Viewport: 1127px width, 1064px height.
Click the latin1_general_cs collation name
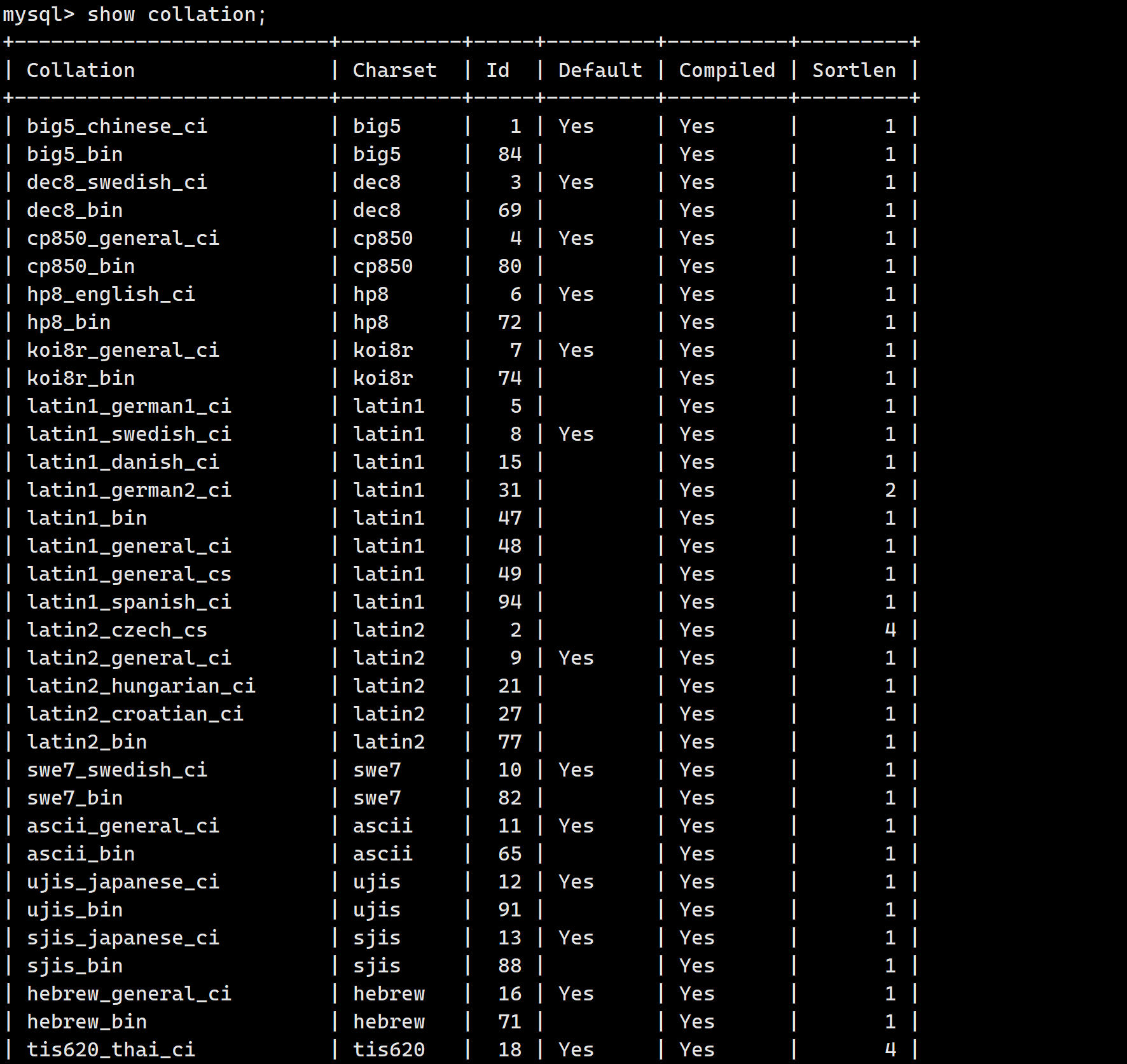[129, 574]
